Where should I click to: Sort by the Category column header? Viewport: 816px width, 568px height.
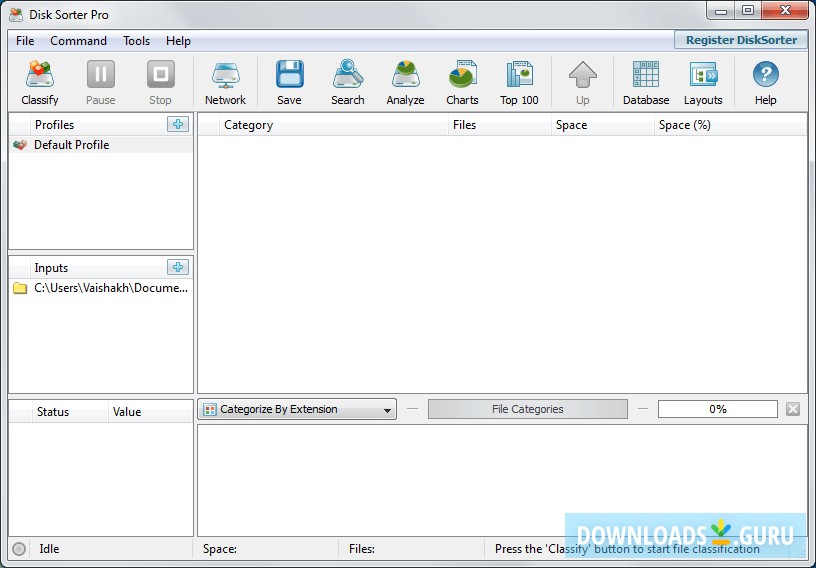tap(334, 125)
